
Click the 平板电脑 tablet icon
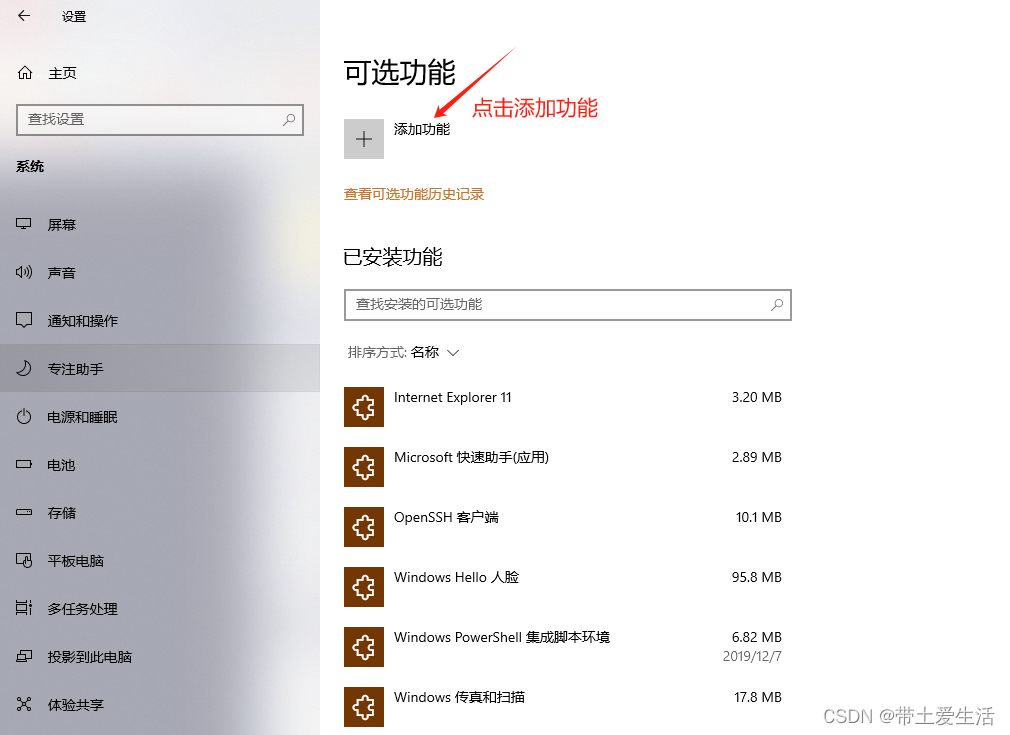24,560
